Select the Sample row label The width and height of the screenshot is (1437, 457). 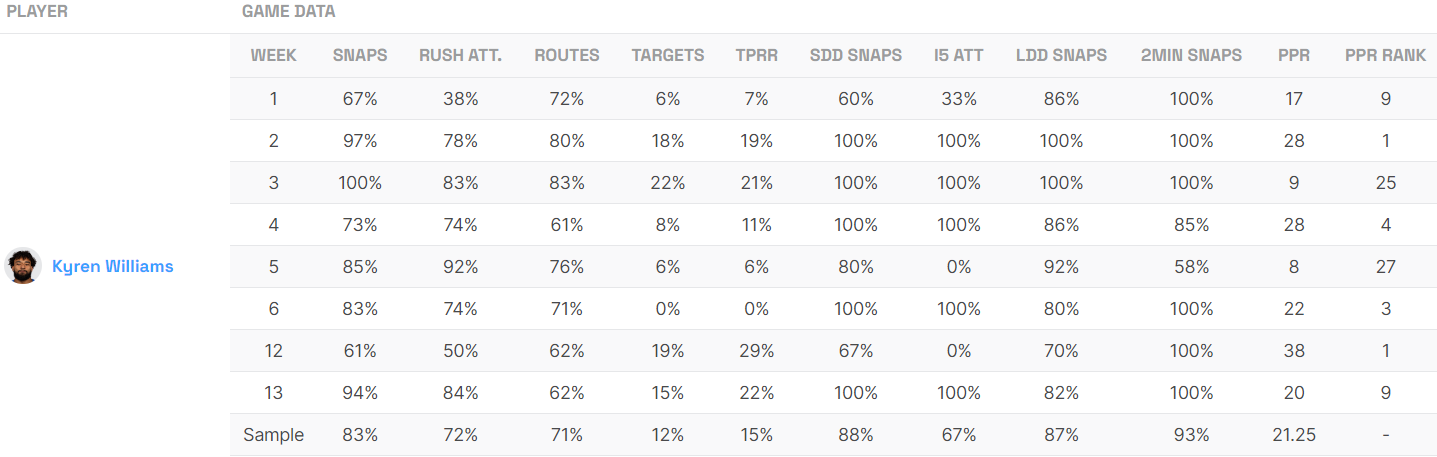(x=273, y=435)
